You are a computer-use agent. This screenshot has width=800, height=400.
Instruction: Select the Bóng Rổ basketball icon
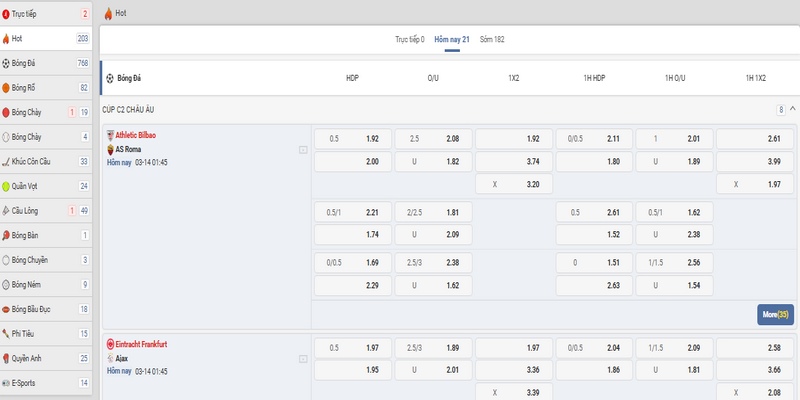[6, 88]
